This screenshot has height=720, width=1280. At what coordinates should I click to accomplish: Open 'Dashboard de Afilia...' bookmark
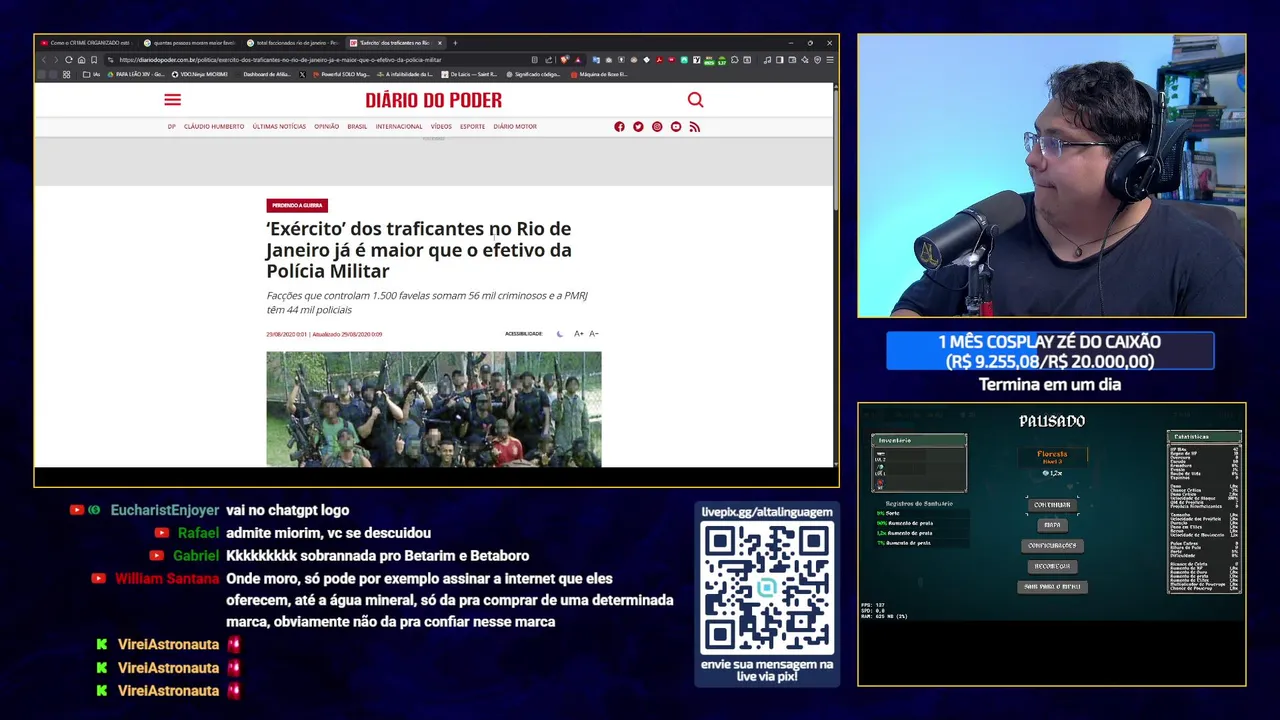coord(264,74)
